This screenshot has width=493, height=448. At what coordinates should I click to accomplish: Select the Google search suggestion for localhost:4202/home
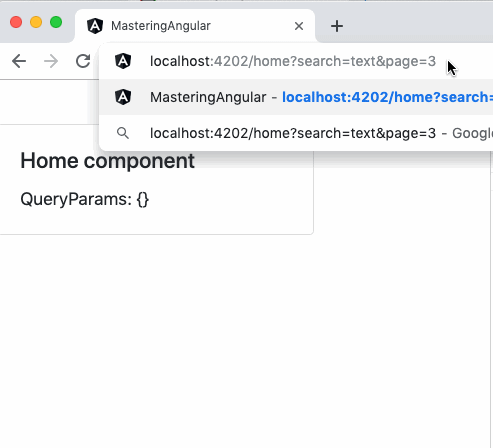click(x=296, y=133)
